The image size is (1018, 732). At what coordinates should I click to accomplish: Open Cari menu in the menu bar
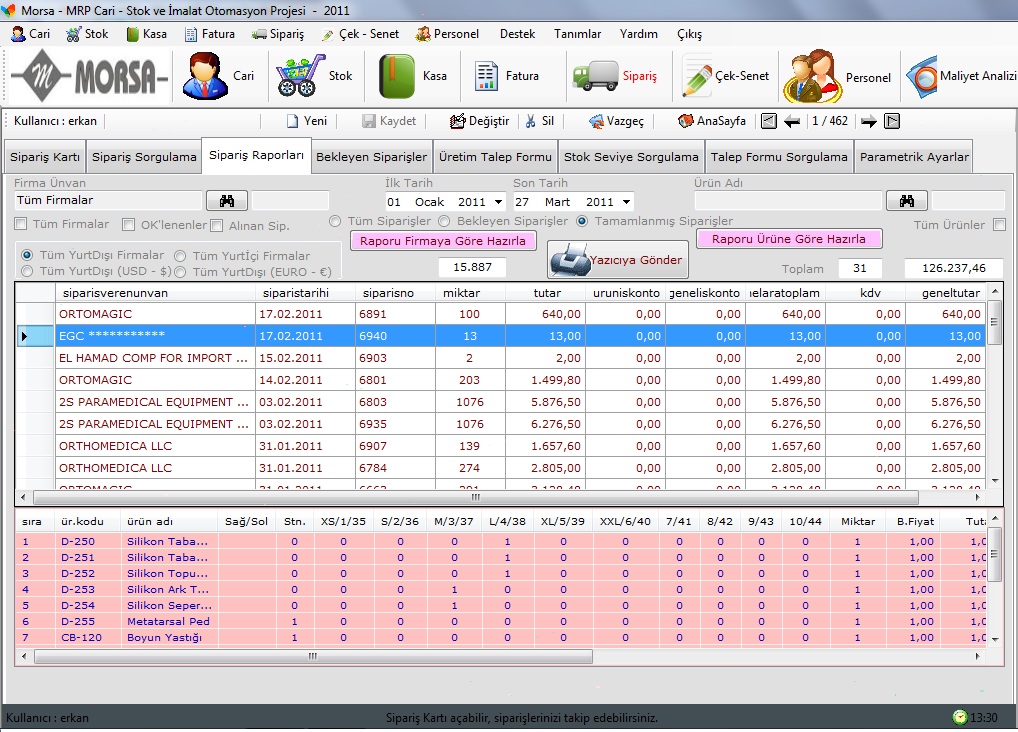(31, 34)
